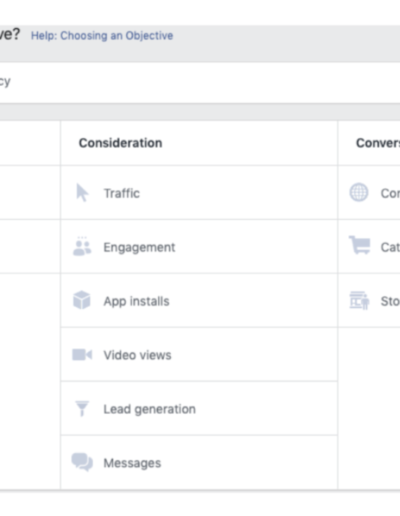This screenshot has width=400, height=516.
Task: Pick the Video views objective
Action: coord(199,355)
